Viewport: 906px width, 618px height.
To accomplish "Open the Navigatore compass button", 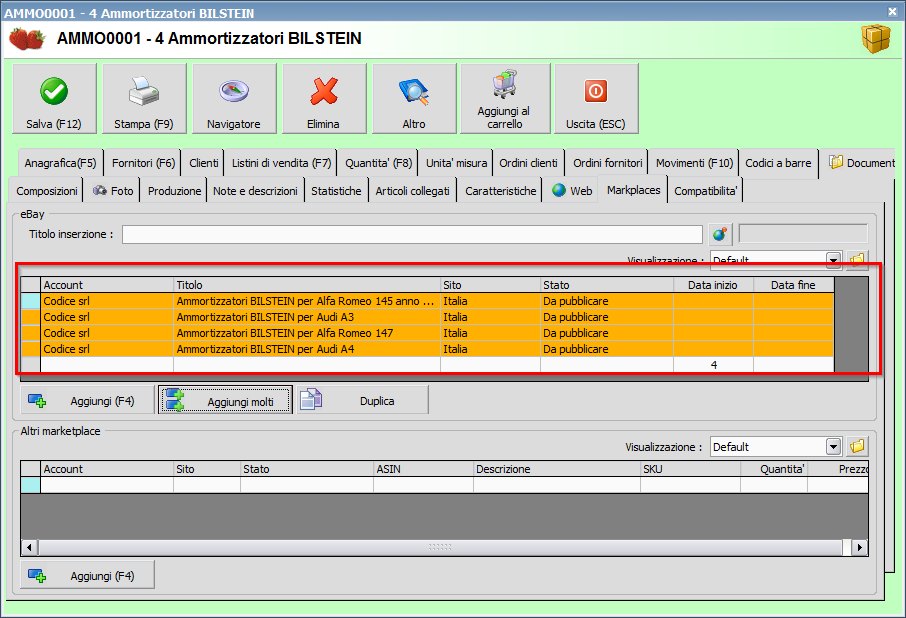I will click(234, 99).
